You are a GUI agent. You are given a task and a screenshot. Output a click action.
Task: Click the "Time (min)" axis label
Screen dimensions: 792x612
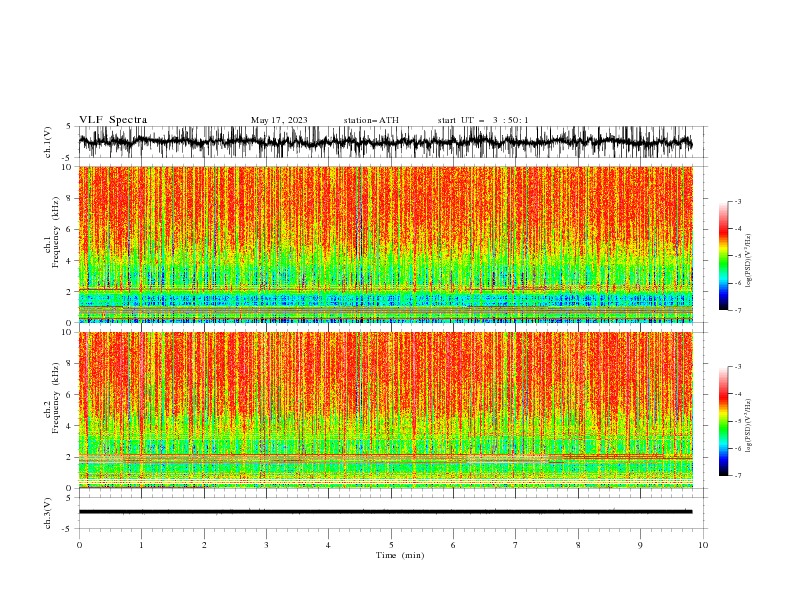400,555
